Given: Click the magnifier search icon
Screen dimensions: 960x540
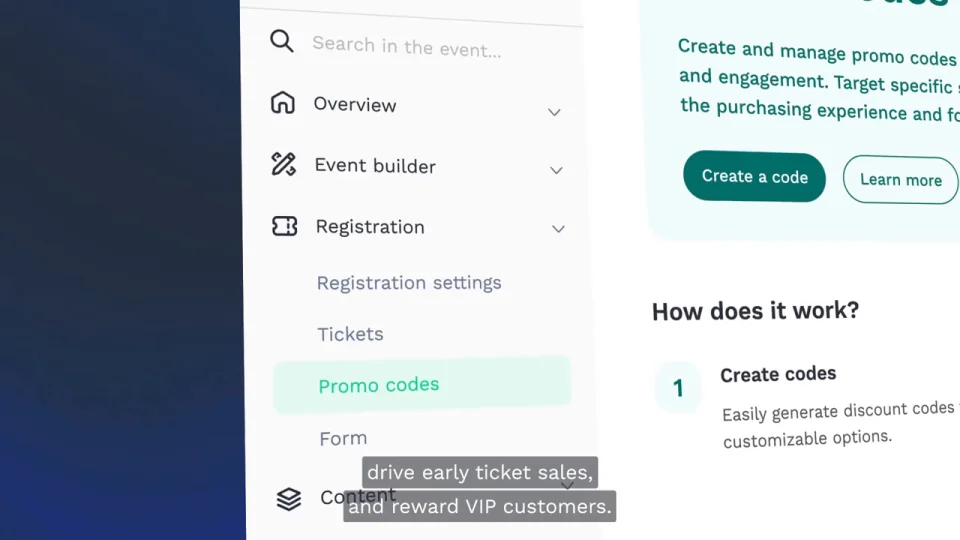Looking at the screenshot, I should 282,41.
